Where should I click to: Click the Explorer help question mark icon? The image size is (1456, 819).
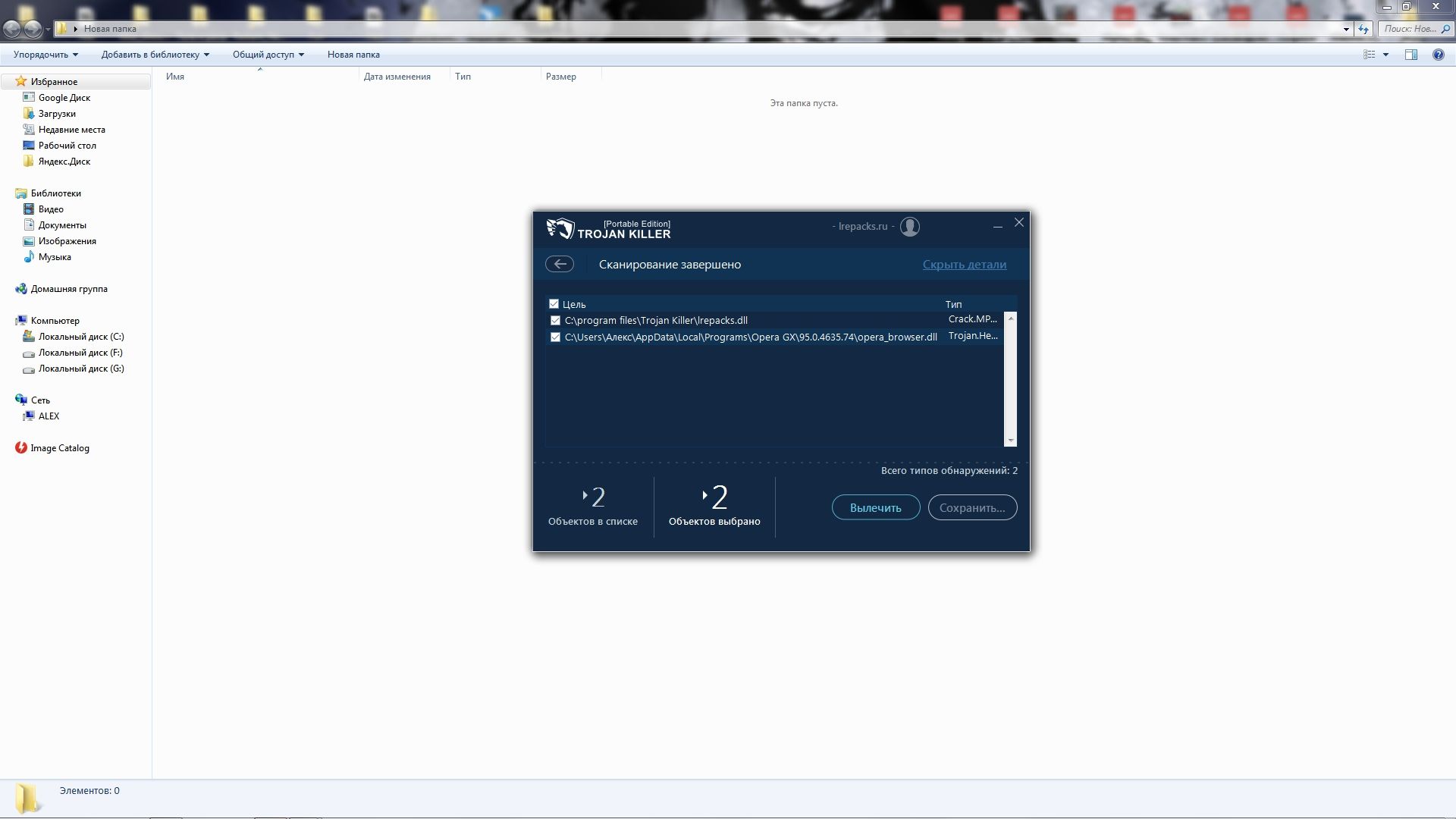[x=1438, y=55]
